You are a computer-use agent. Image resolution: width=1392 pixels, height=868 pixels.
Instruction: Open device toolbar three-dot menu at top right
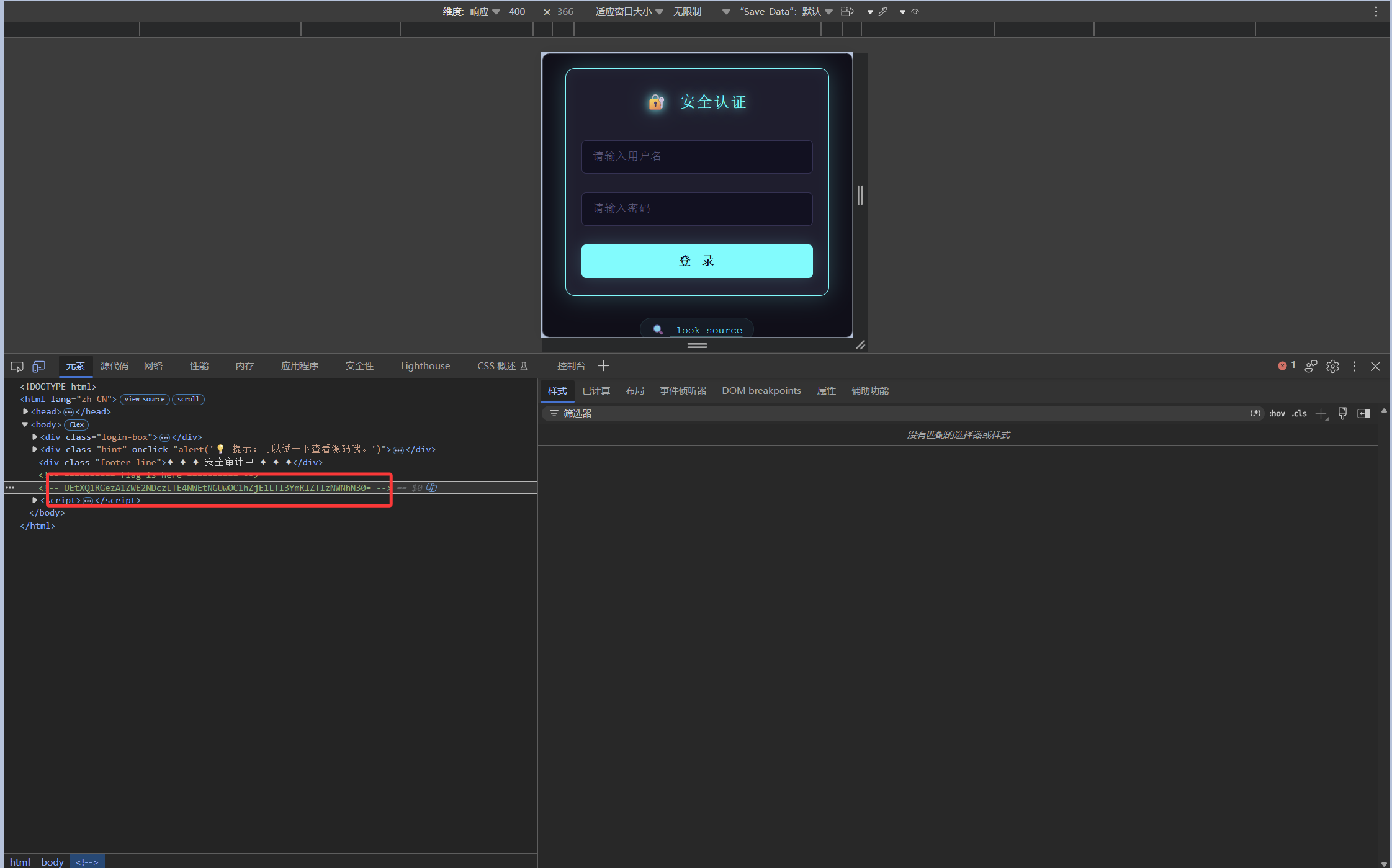coord(1376,11)
